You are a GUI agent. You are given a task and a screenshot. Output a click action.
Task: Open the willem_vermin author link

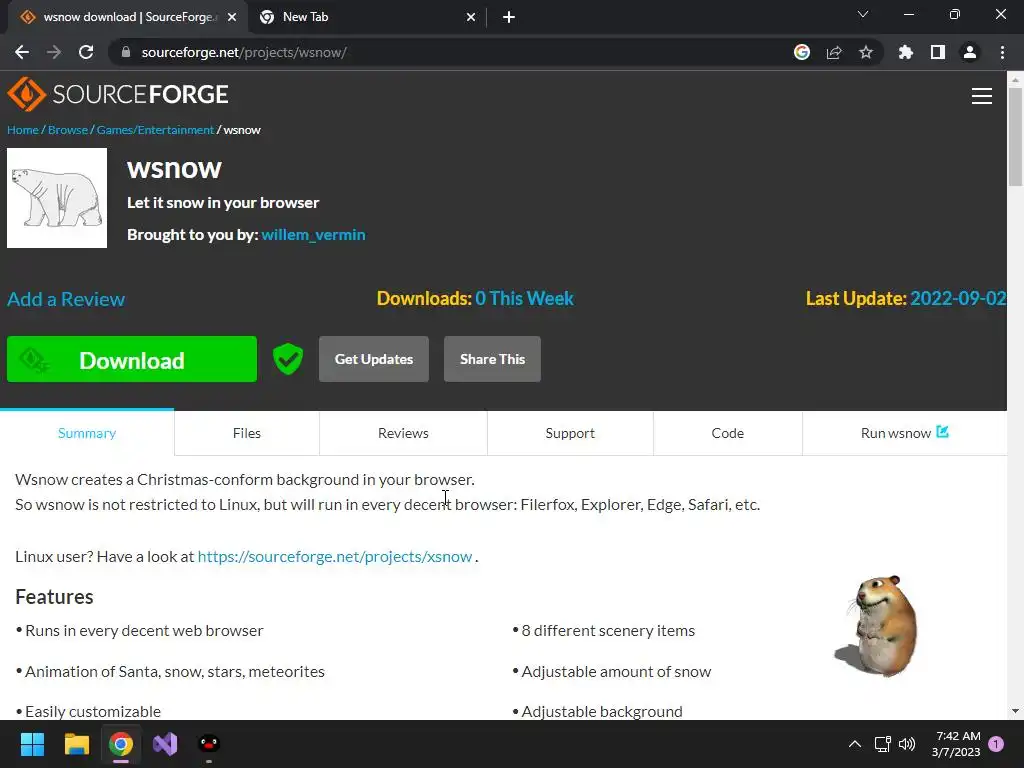(313, 235)
